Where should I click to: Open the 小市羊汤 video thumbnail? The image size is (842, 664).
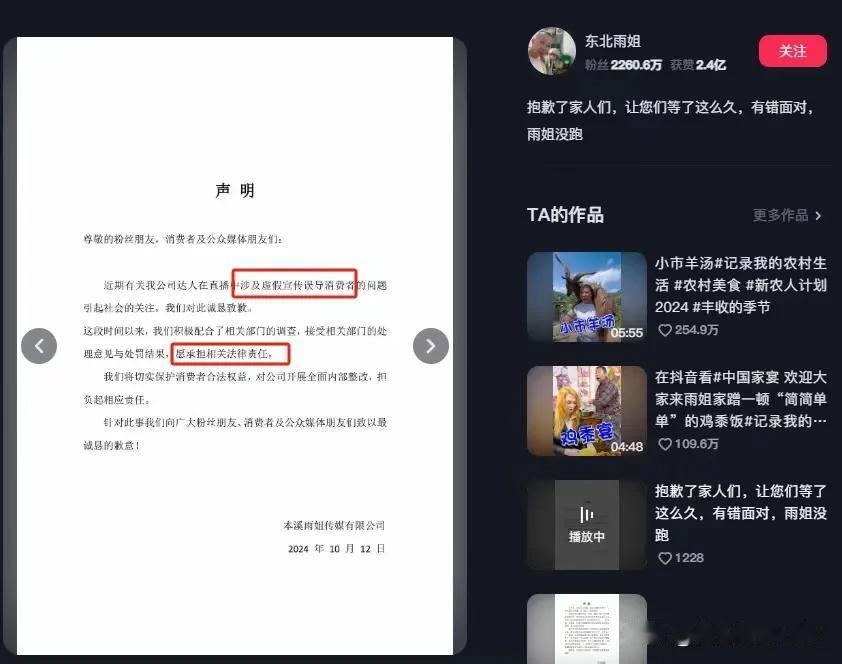pos(587,297)
